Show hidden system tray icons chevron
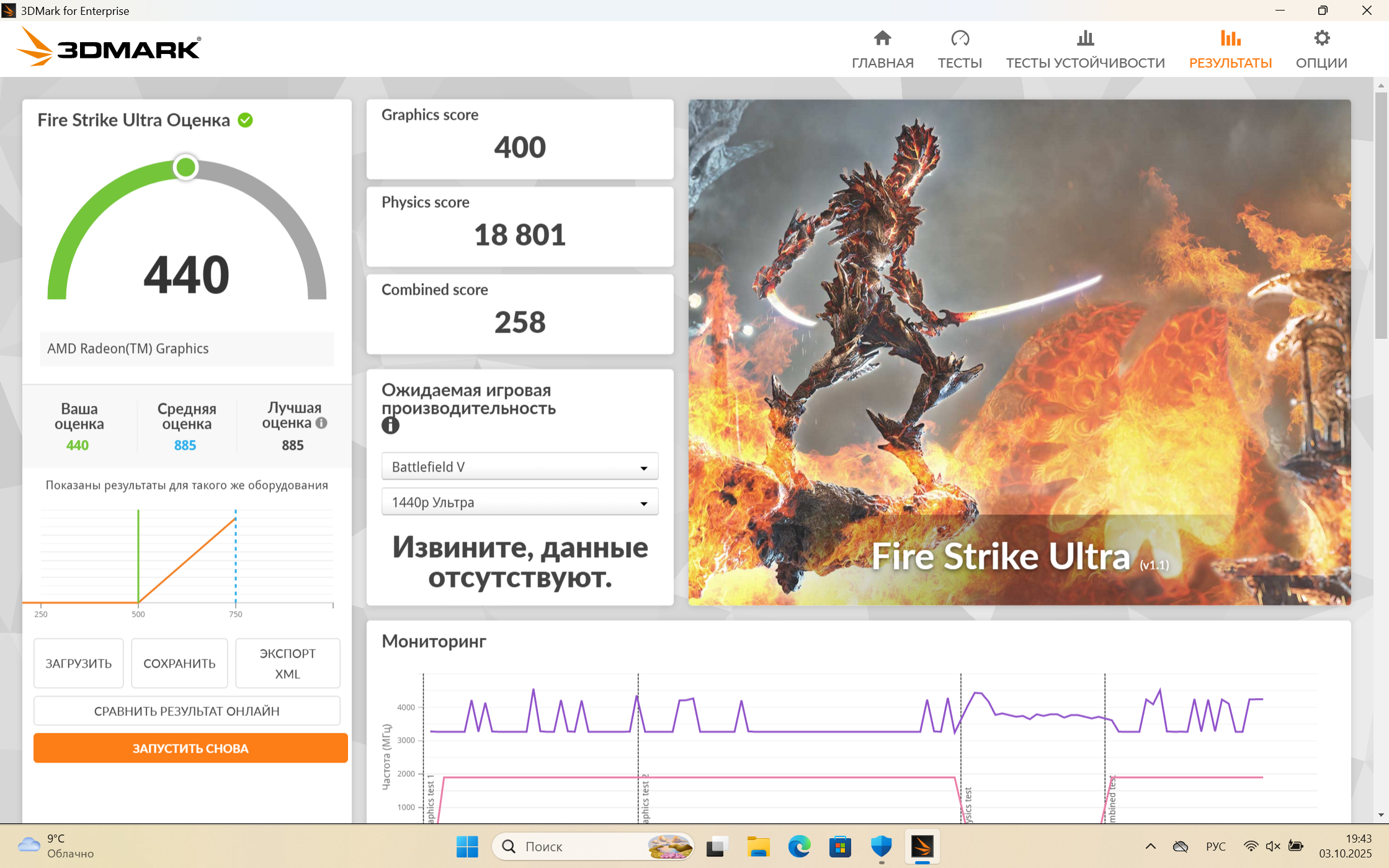This screenshot has width=1389, height=868. tap(1150, 846)
